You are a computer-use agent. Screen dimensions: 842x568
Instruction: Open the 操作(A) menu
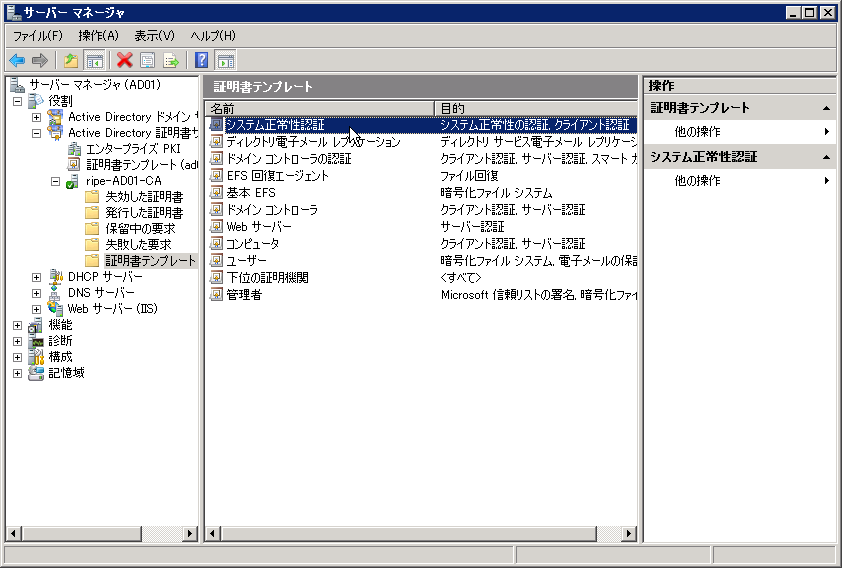pyautogui.click(x=98, y=36)
